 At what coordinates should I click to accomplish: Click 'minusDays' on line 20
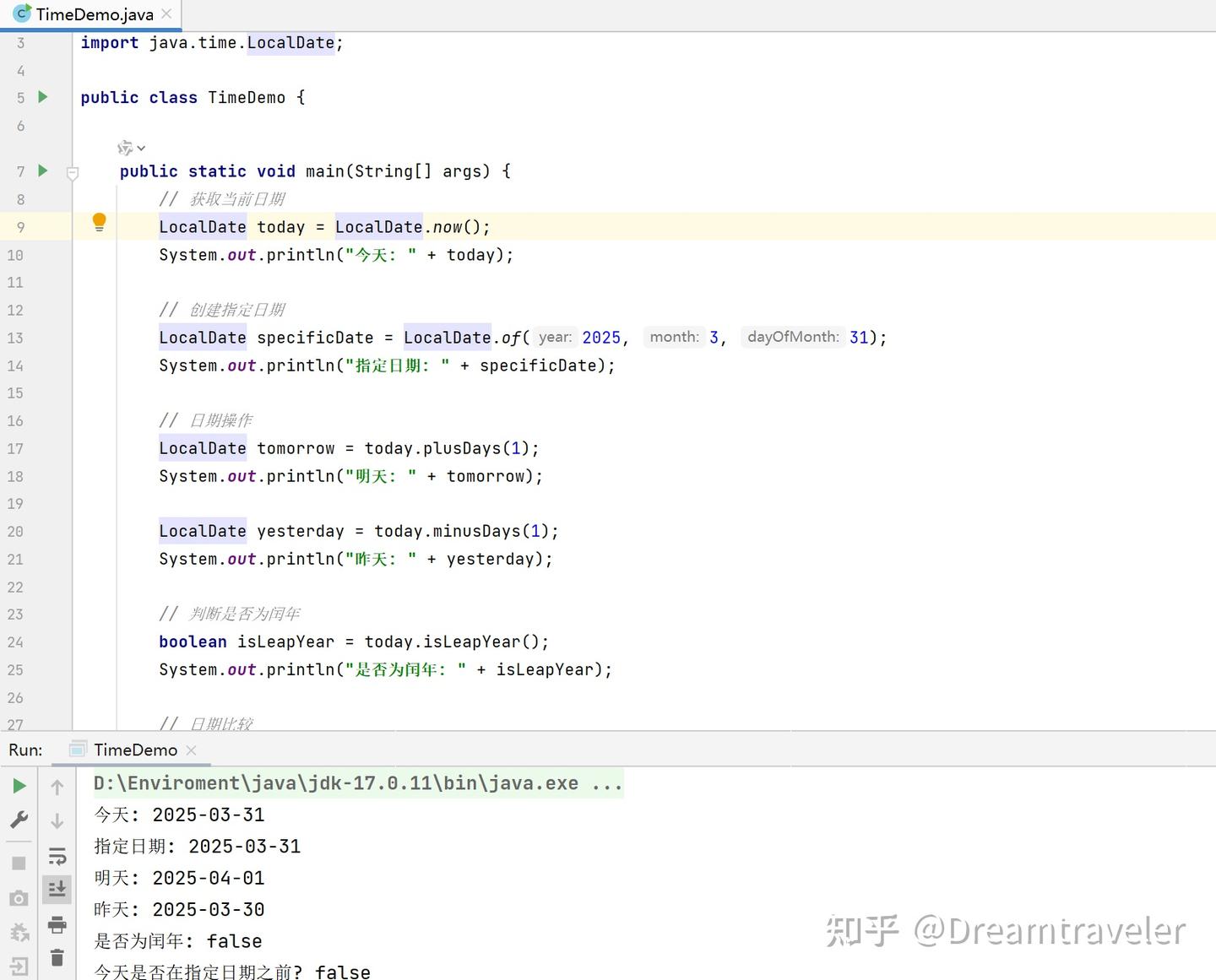[477, 531]
